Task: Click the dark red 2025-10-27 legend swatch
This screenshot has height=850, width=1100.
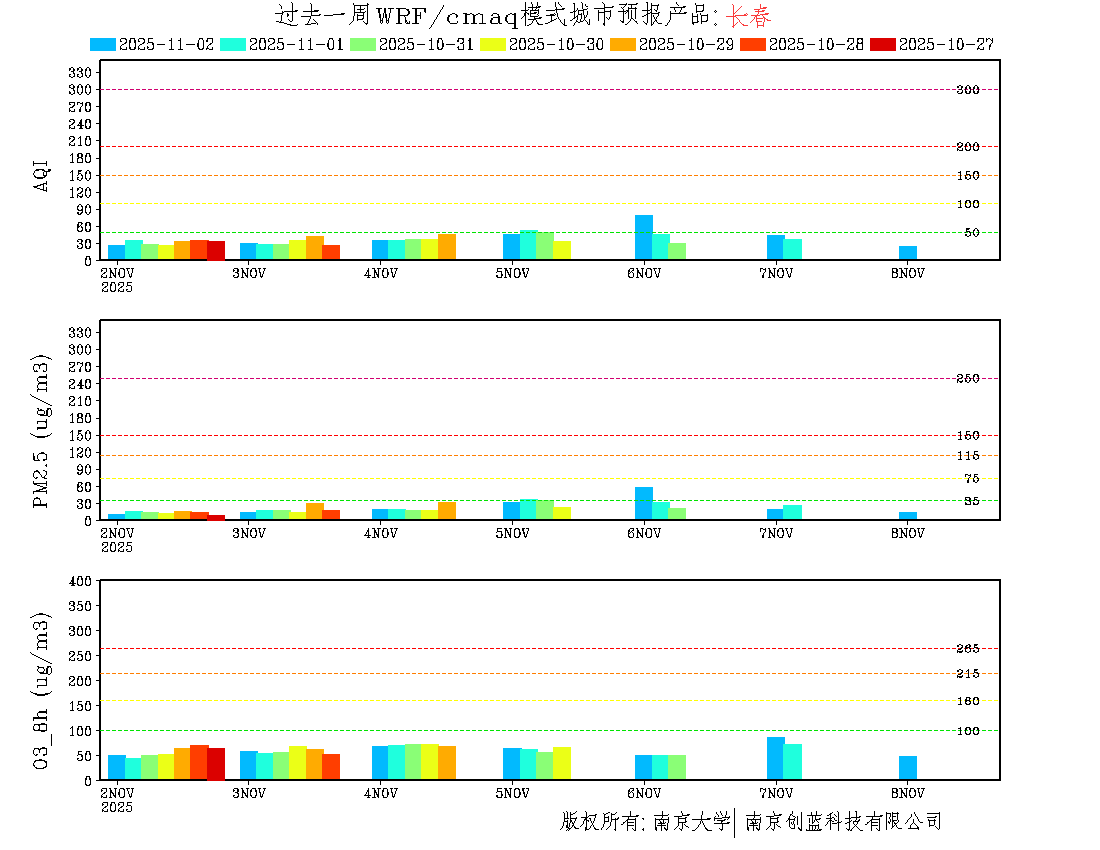Action: point(883,44)
